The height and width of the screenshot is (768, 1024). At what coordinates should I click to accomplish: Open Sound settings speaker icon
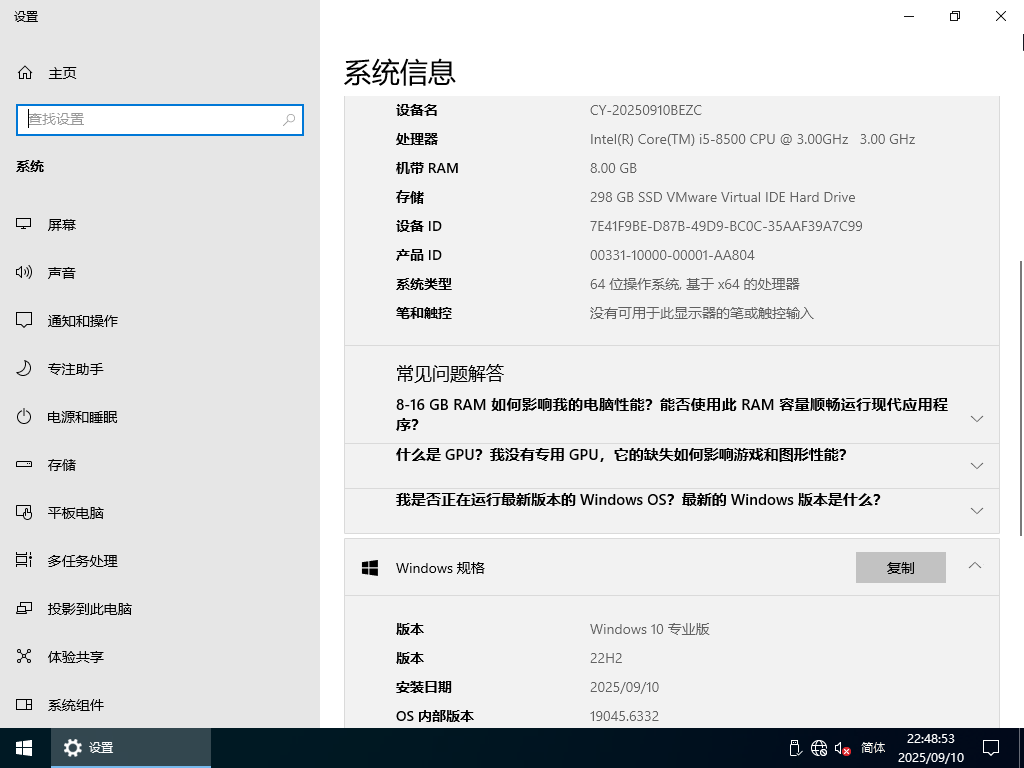[x=24, y=273]
